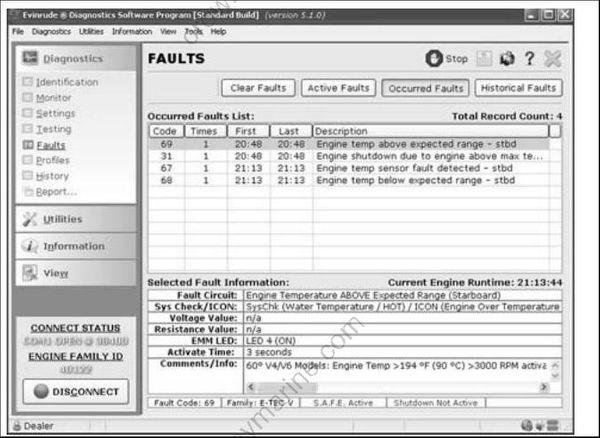This screenshot has height=438, width=600.
Task: Open the Information menu
Action: [132, 32]
